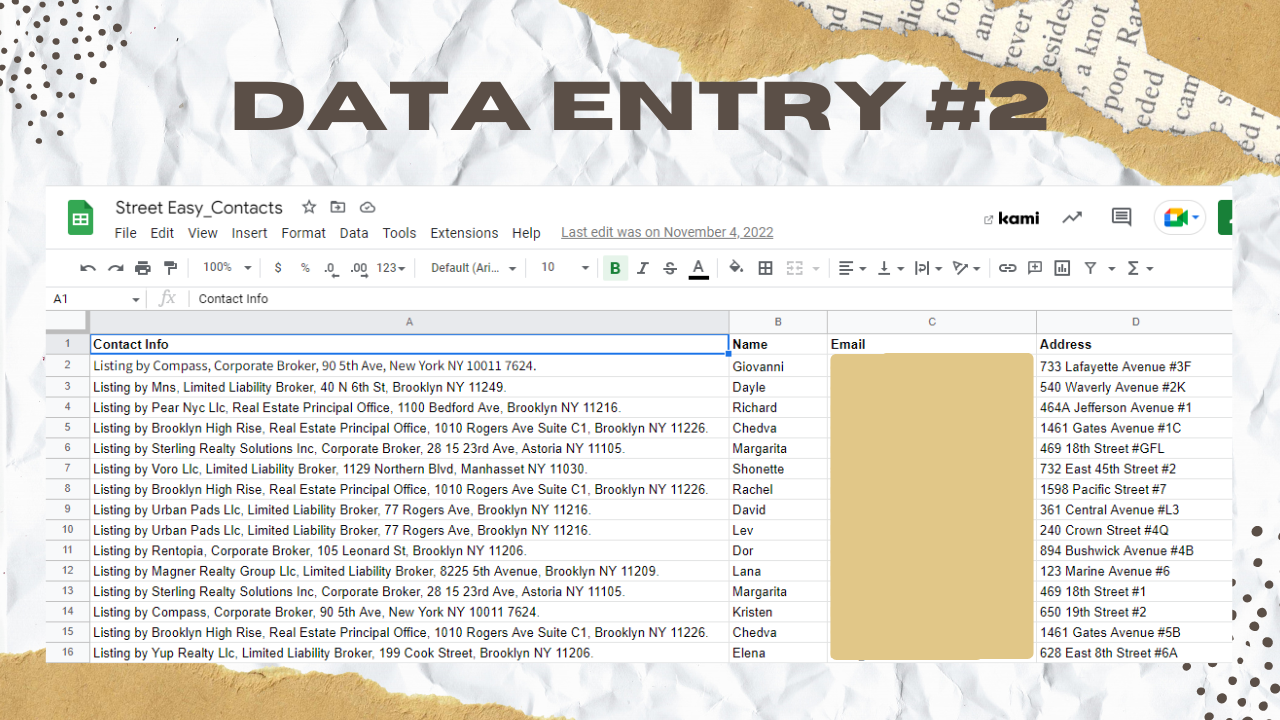Select row 9 header

tap(68, 509)
